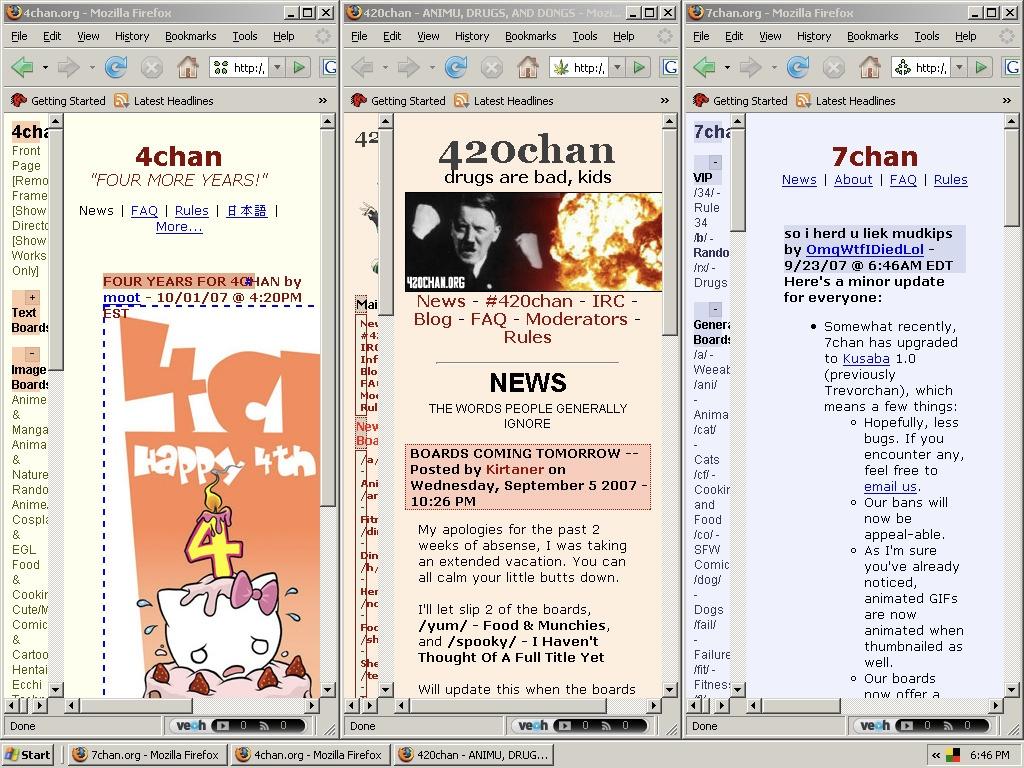Click 4chan clover site icon in address bar
Viewport: 1024px width, 768px height.
[221, 67]
